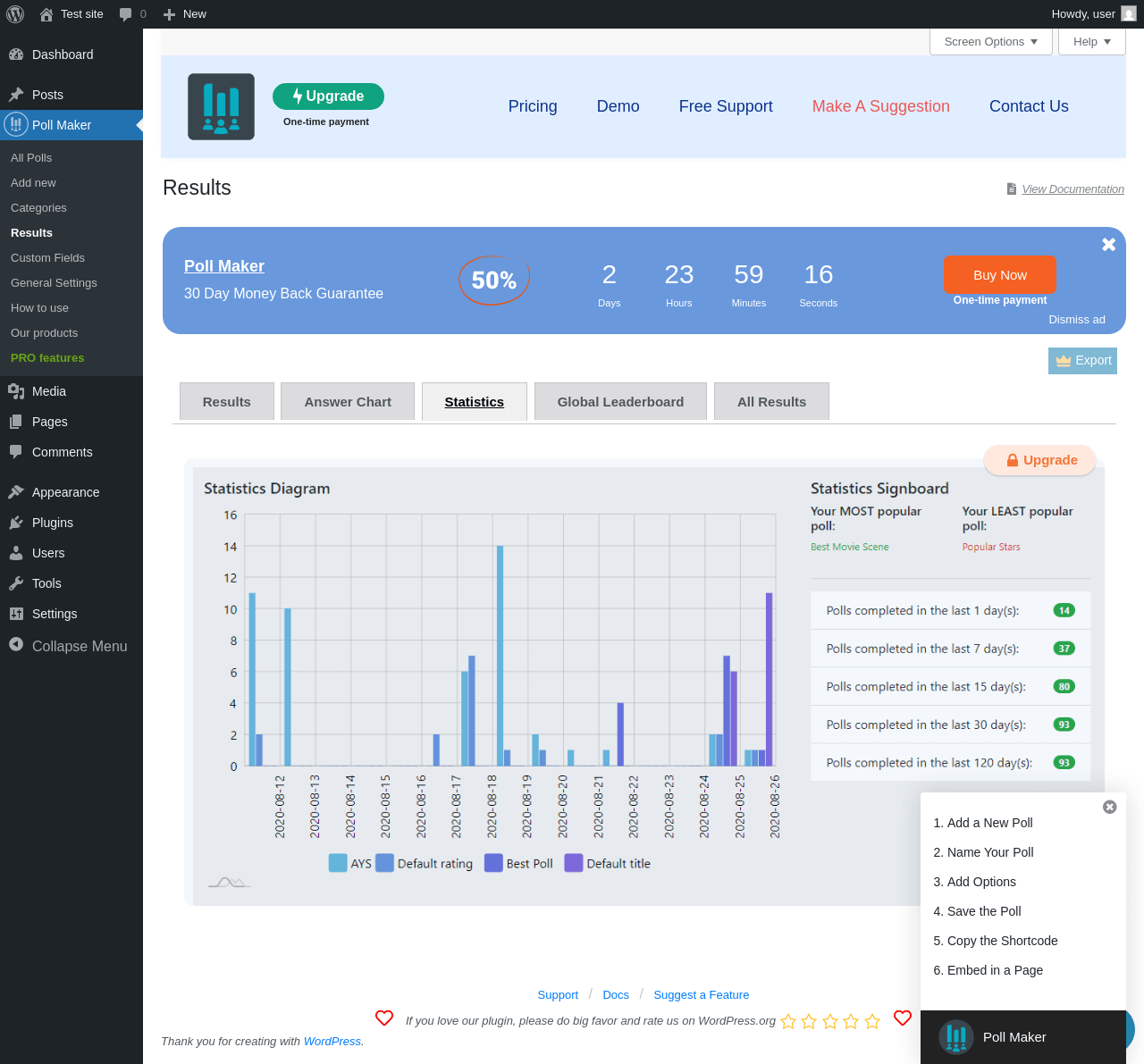Viewport: 1144px width, 1064px height.
Task: Click the fifth rating star
Action: [872, 1021]
